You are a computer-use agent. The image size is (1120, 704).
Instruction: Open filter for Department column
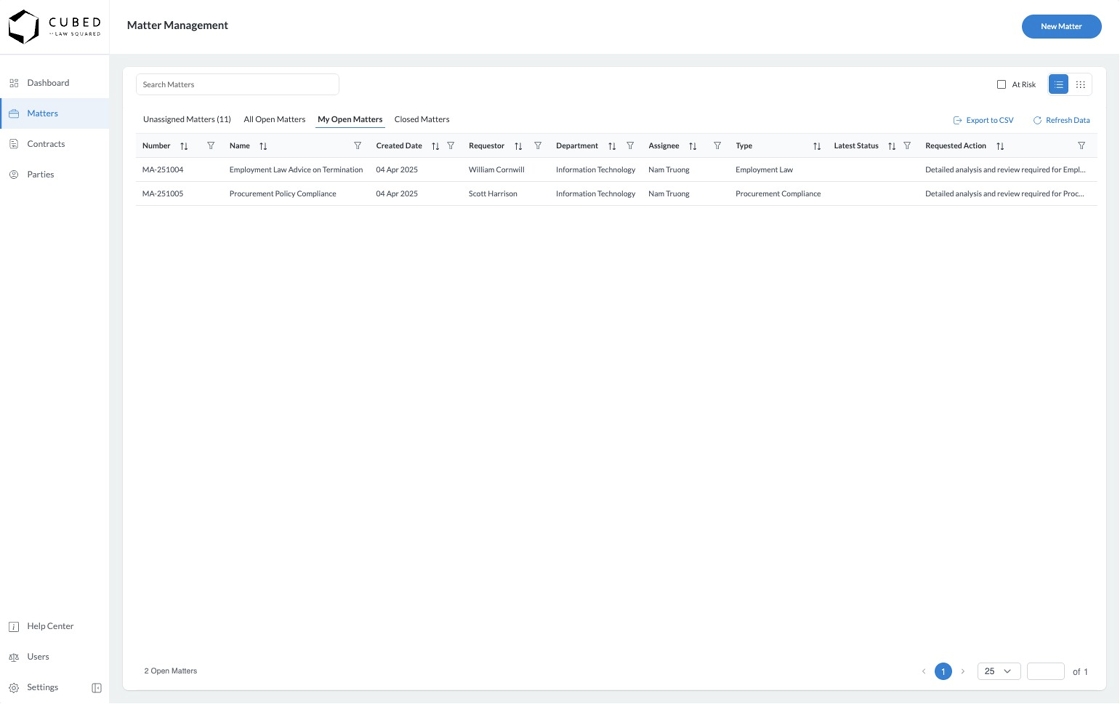tap(630, 146)
